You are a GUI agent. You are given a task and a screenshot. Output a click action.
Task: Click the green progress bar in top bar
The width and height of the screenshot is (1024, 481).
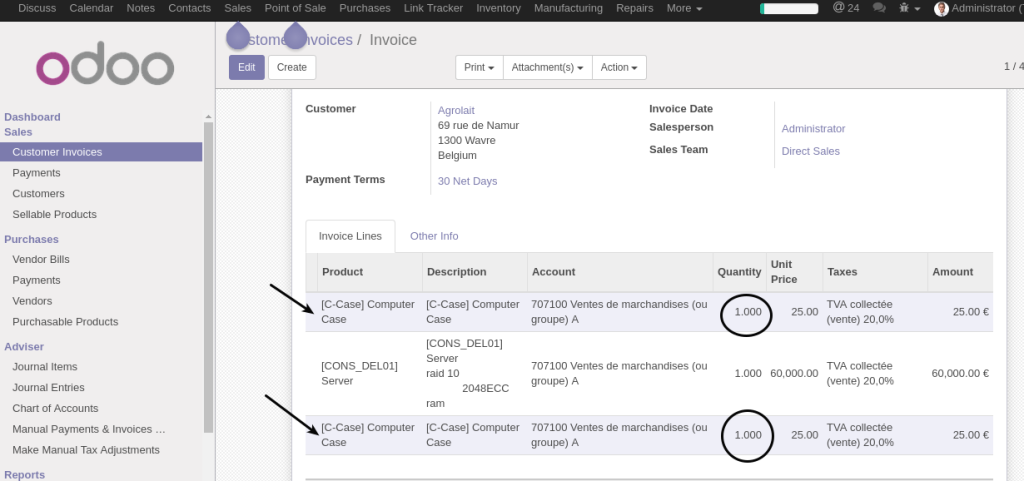pyautogui.click(x=789, y=8)
